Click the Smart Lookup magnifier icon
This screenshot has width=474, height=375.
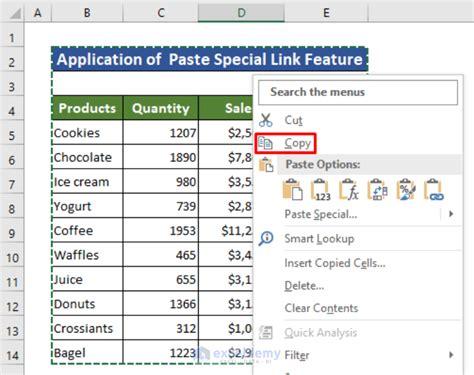tap(266, 239)
